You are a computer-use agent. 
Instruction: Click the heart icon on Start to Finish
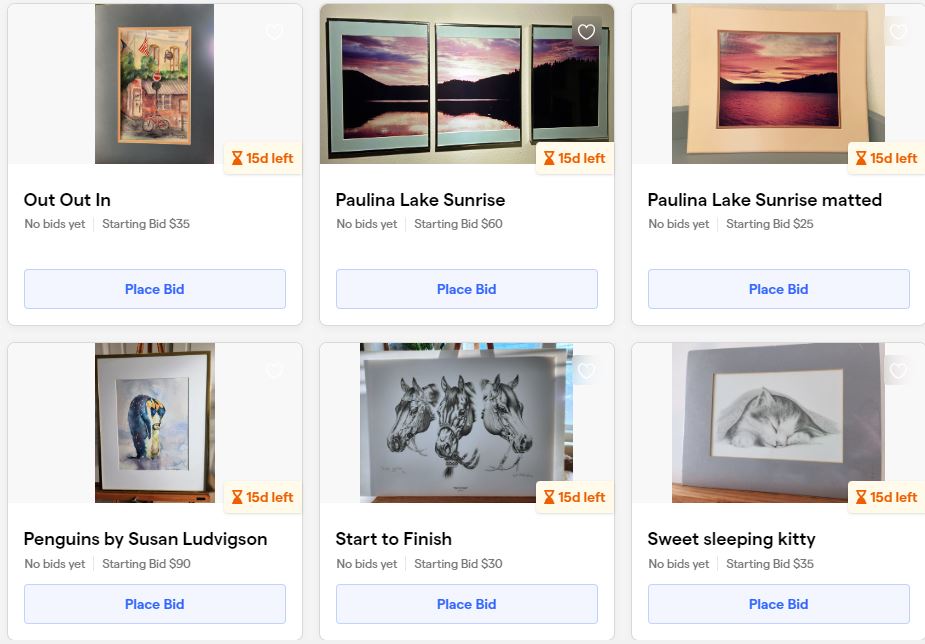[586, 371]
